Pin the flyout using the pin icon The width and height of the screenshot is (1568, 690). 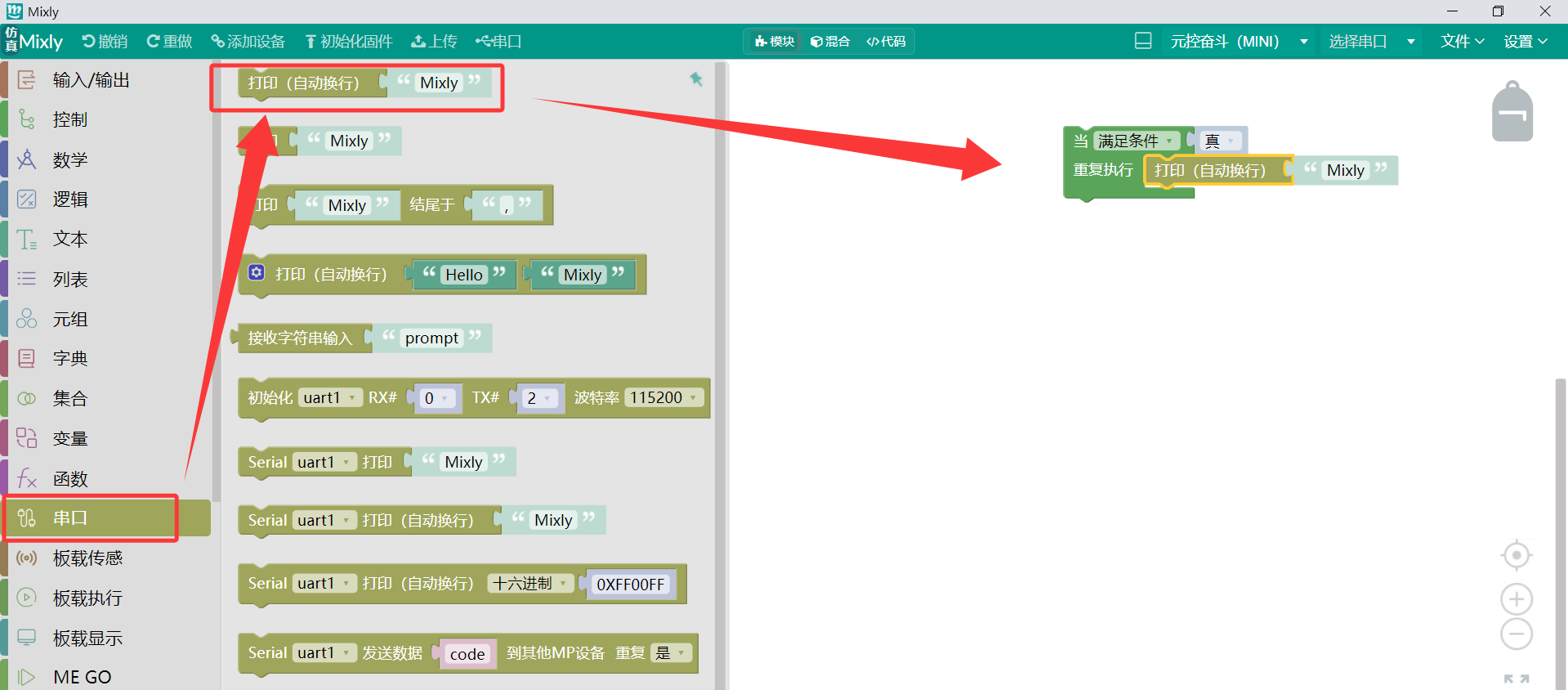[696, 78]
